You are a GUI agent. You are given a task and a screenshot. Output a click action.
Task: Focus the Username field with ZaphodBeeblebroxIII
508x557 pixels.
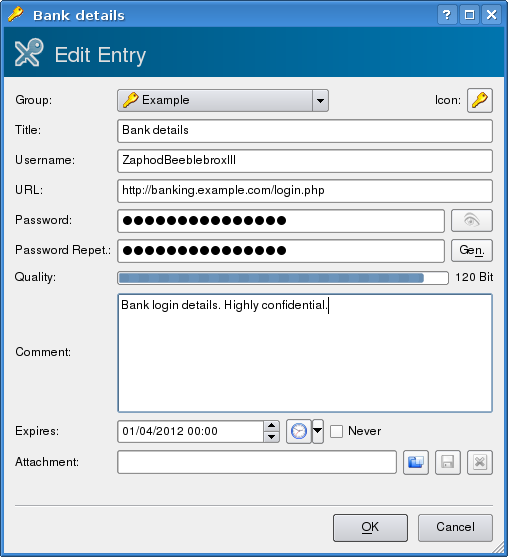point(305,161)
